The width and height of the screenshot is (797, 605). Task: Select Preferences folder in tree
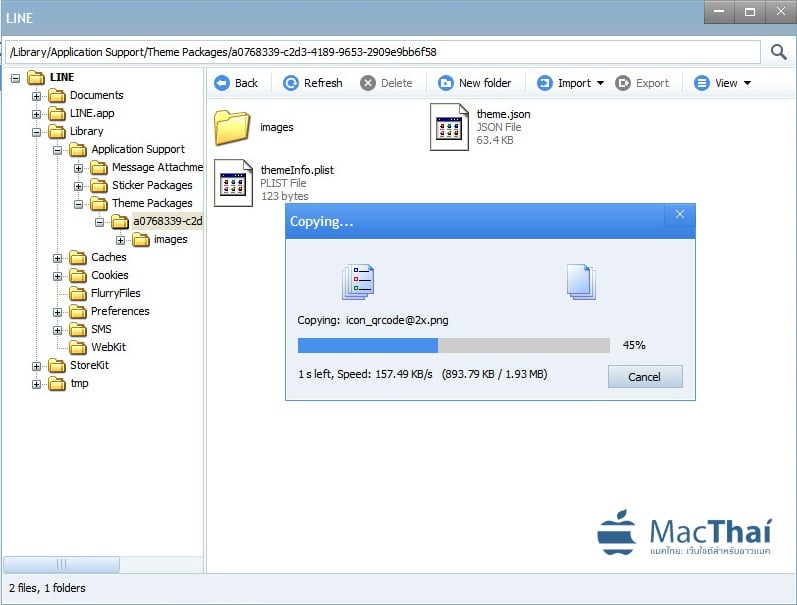(120, 311)
